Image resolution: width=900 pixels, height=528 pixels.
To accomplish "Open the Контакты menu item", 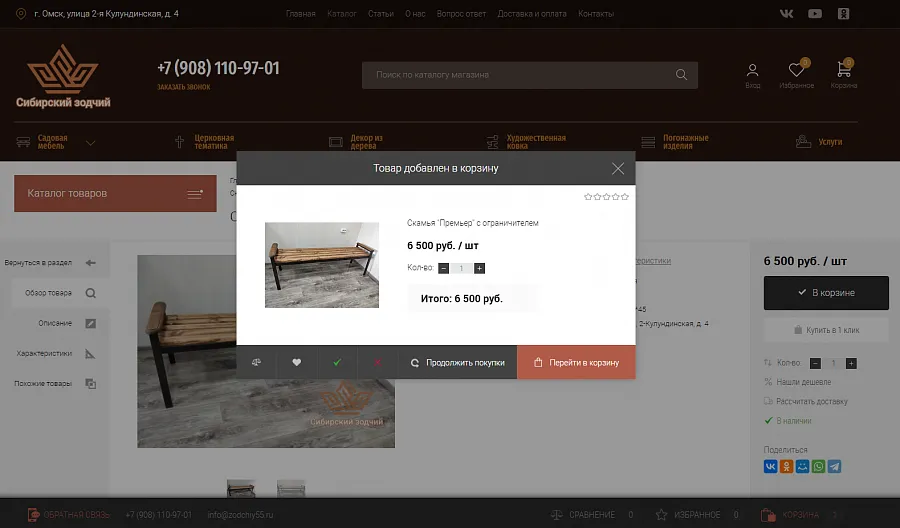I will click(x=596, y=14).
